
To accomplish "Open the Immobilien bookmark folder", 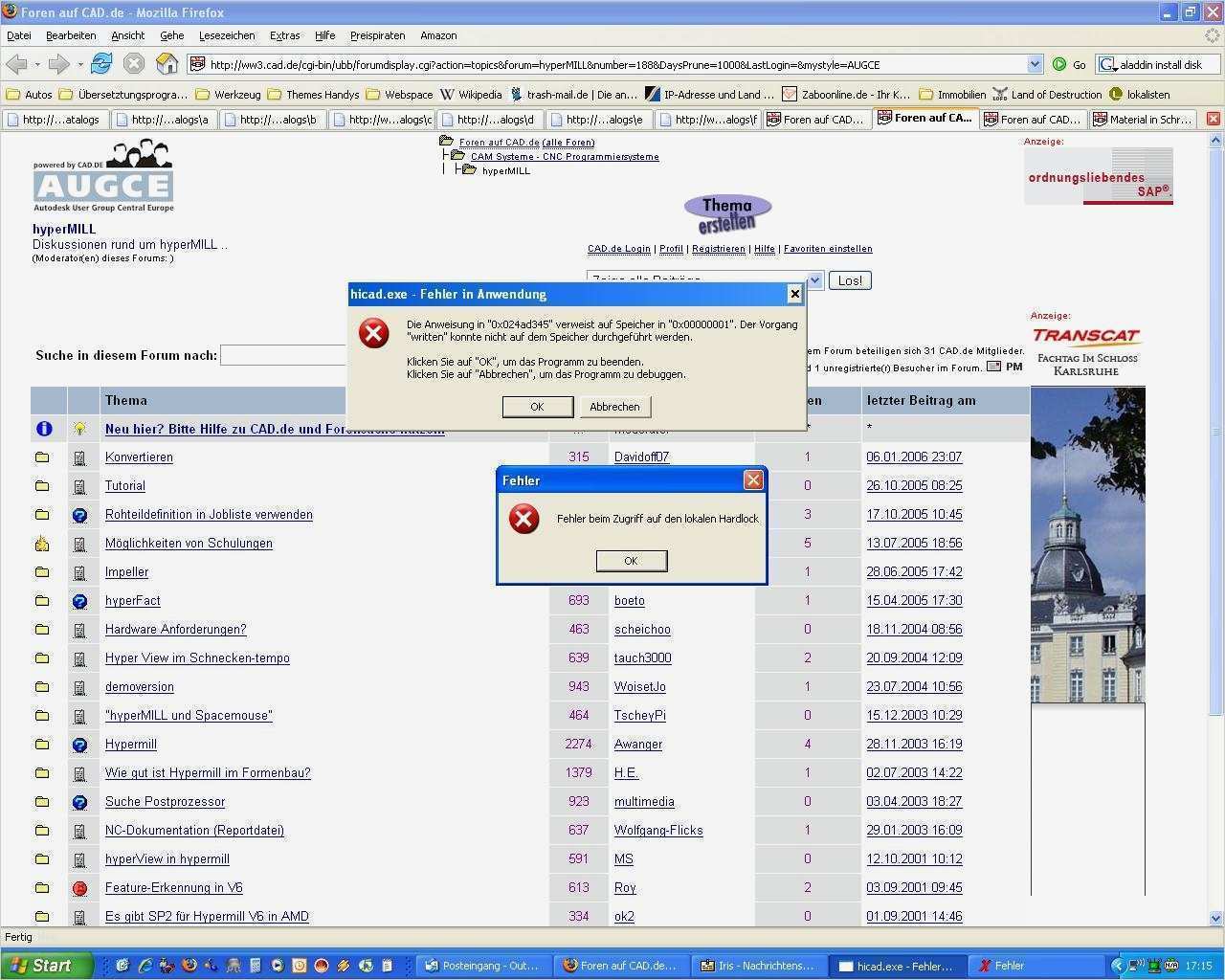I will (952, 95).
